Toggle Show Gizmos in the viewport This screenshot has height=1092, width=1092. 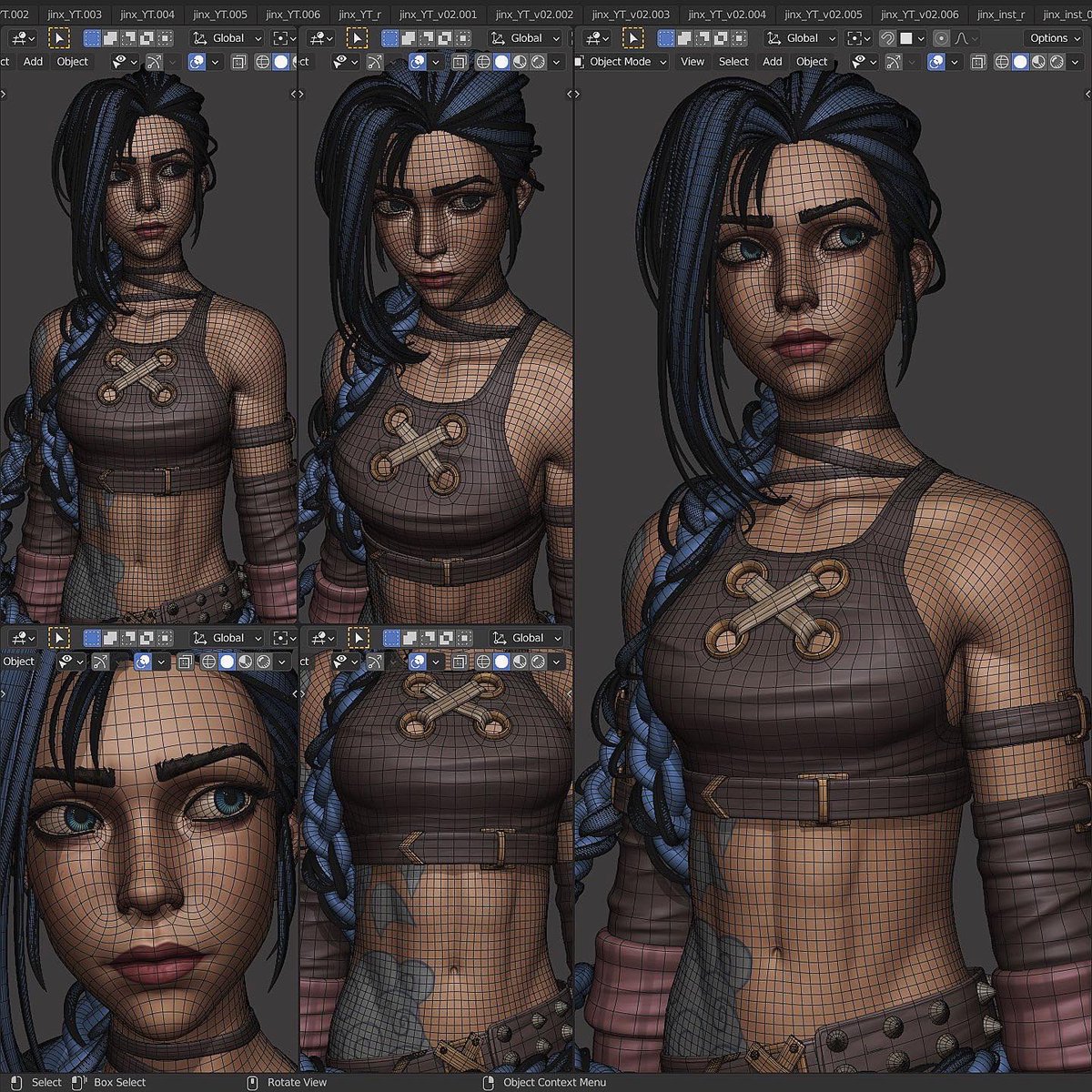click(895, 61)
